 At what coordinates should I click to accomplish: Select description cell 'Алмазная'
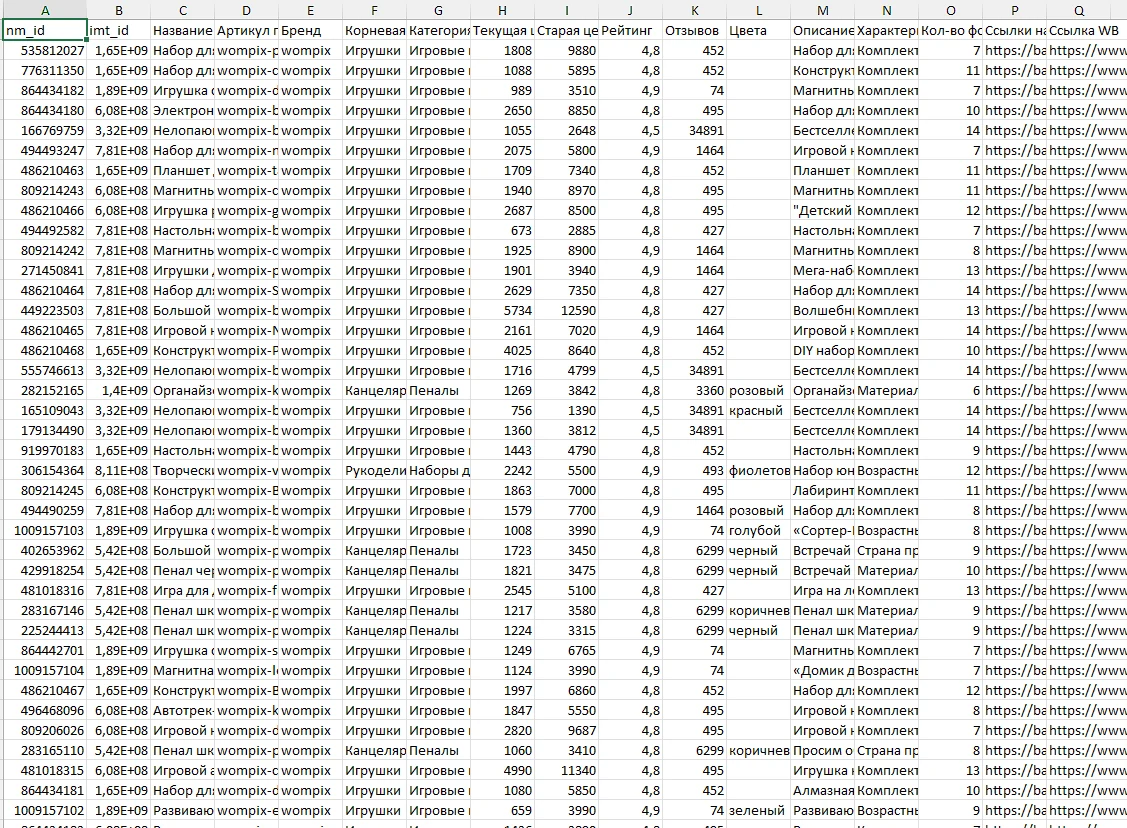[x=822, y=790]
